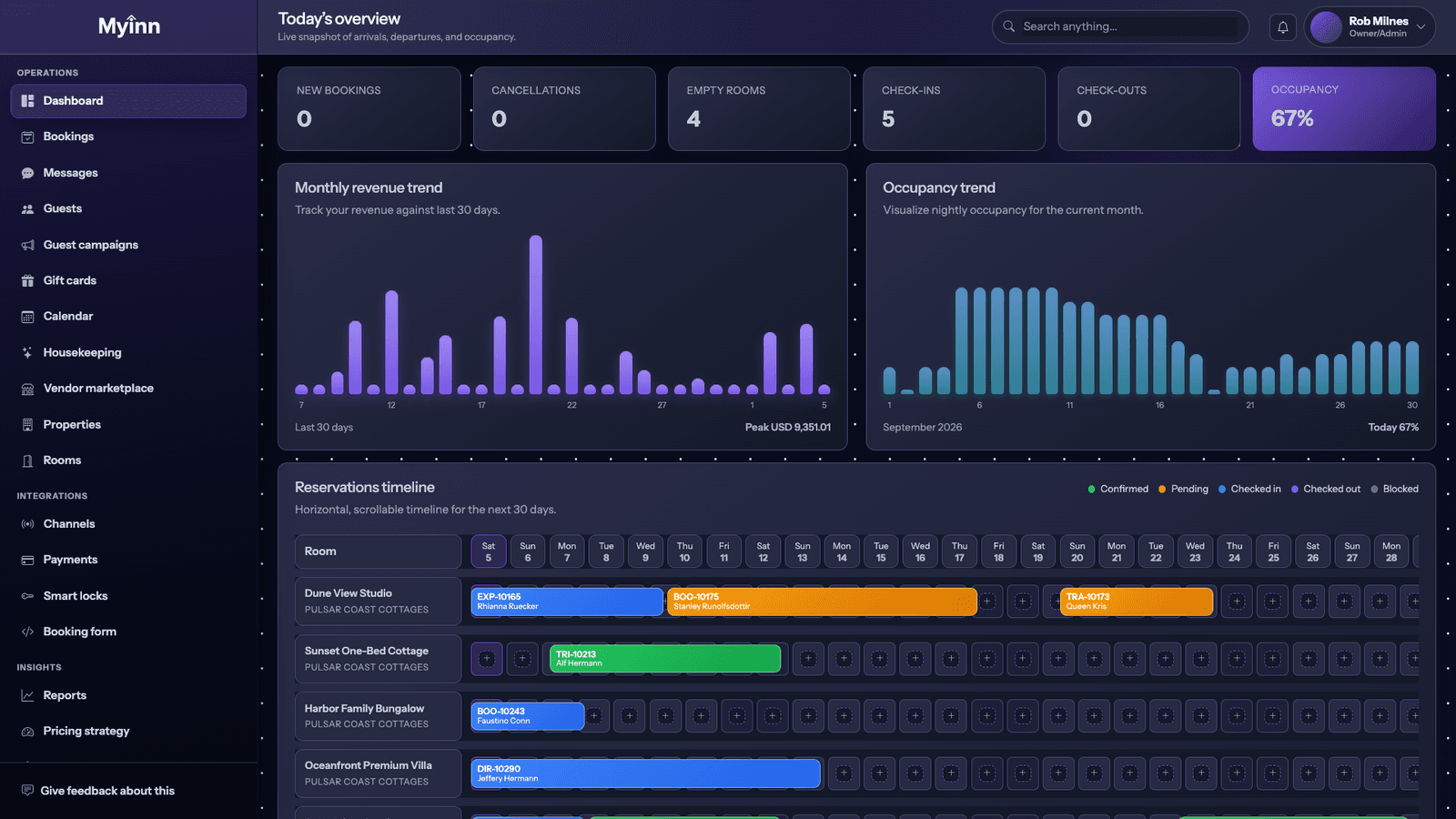Go to Bookings in the sidebar
This screenshot has width=1456, height=819.
(x=128, y=136)
